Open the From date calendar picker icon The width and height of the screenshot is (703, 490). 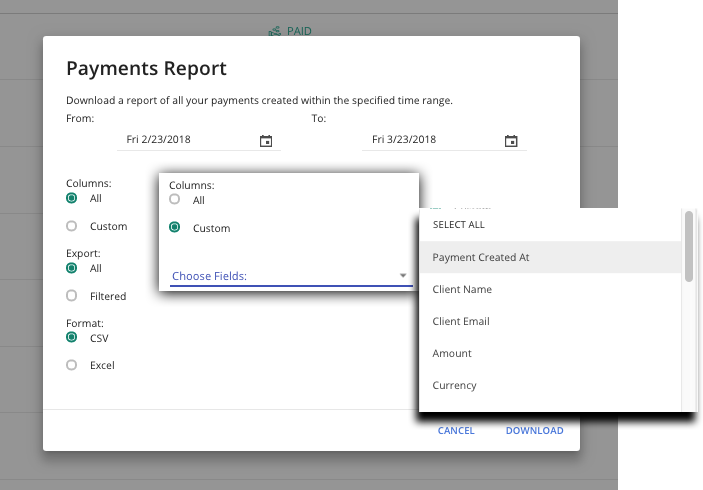(x=266, y=141)
